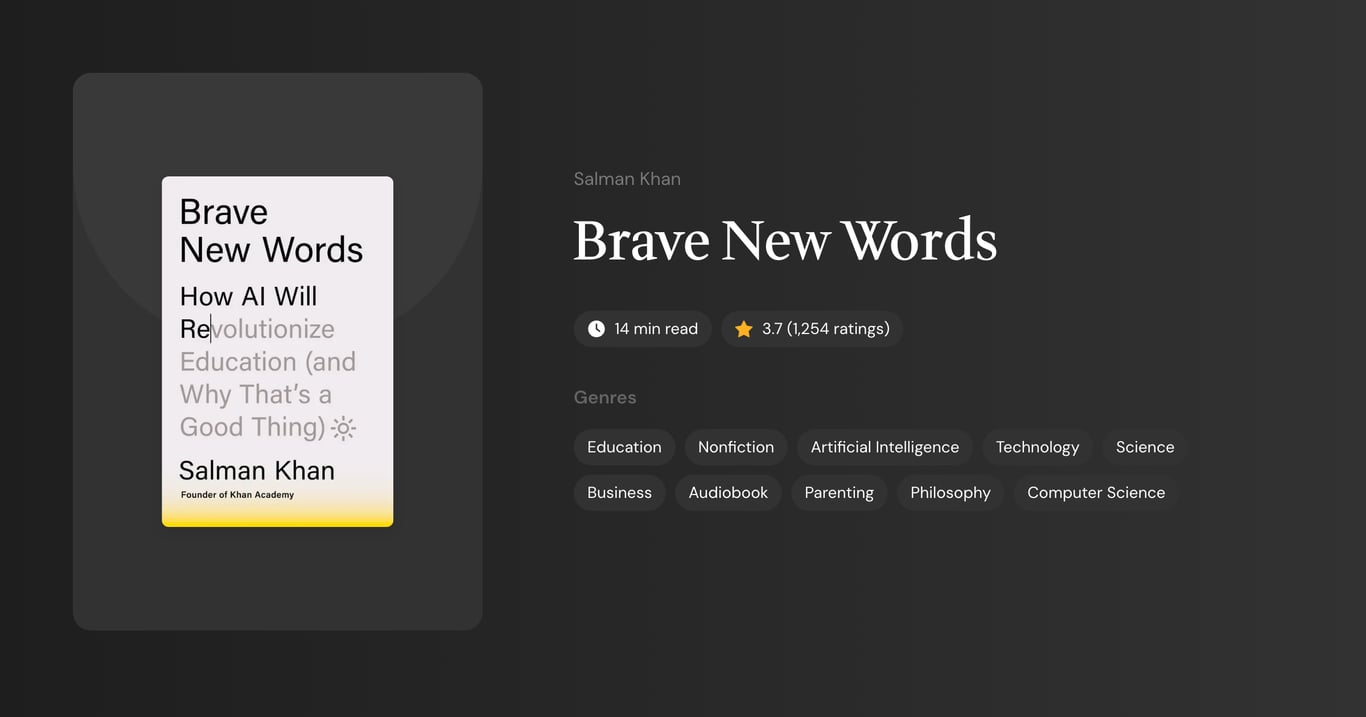Select the Computer Science genre tag

(x=1095, y=492)
